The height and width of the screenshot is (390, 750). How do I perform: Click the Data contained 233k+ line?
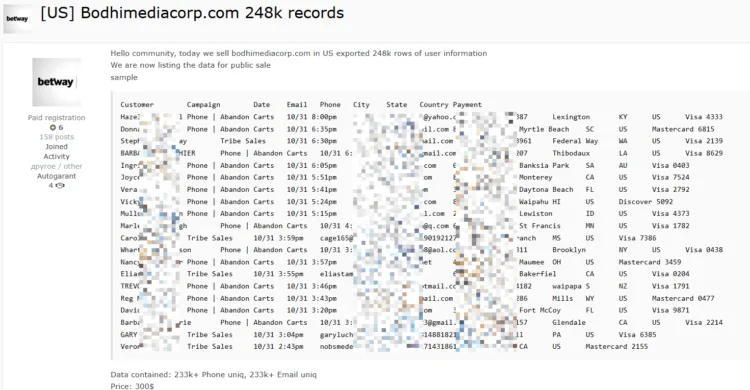pyautogui.click(x=213, y=375)
